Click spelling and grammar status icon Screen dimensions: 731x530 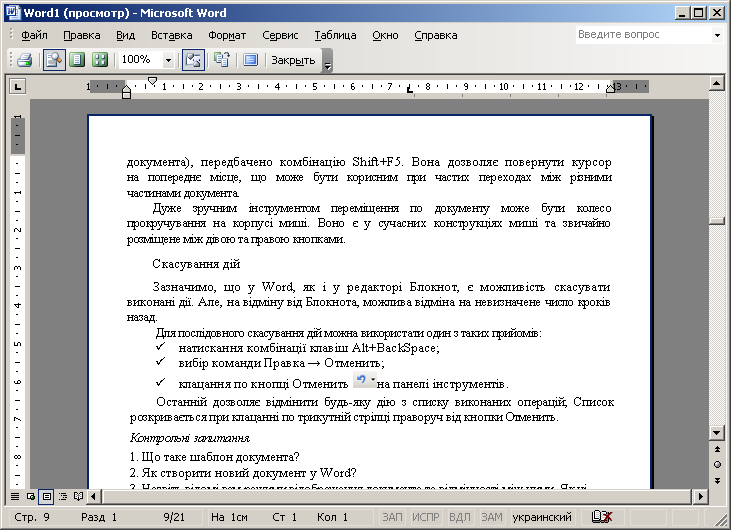click(601, 516)
